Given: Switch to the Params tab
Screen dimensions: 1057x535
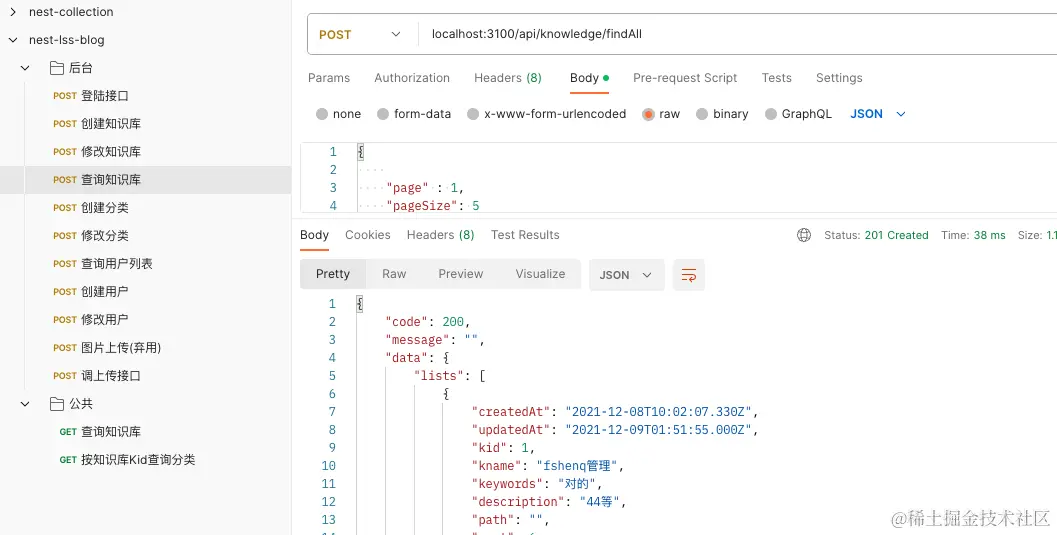Looking at the screenshot, I should (329, 77).
